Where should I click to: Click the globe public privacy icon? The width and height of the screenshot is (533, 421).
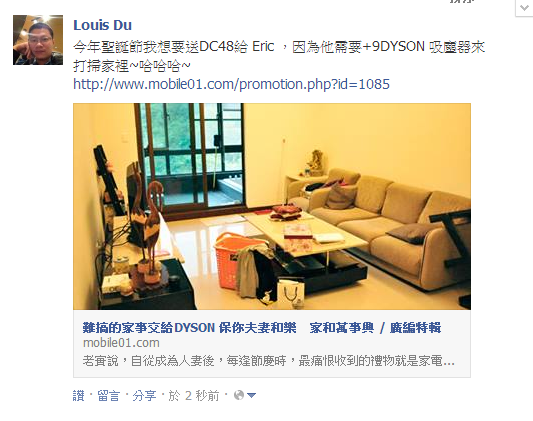point(239,395)
